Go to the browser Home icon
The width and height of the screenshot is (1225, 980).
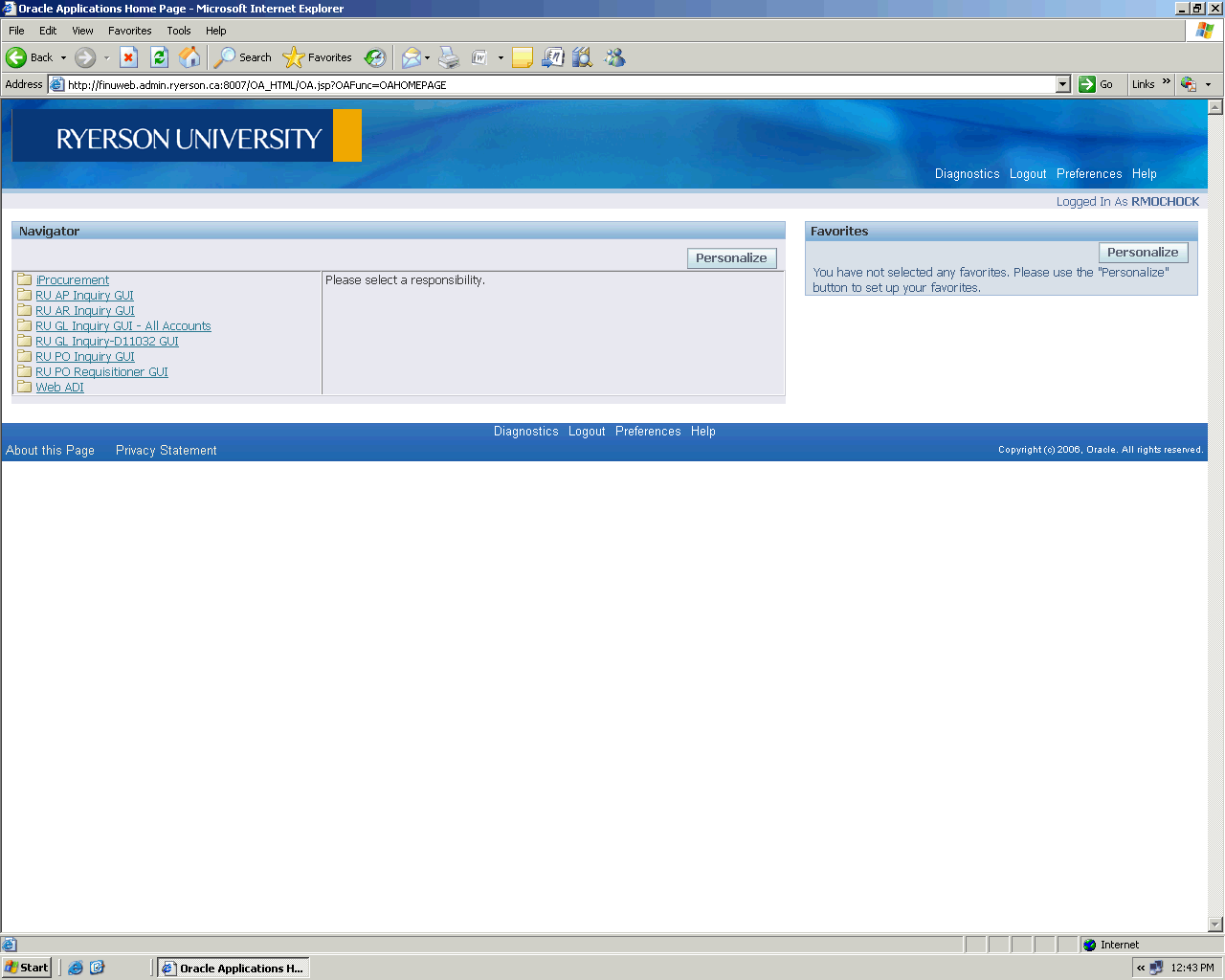(190, 57)
